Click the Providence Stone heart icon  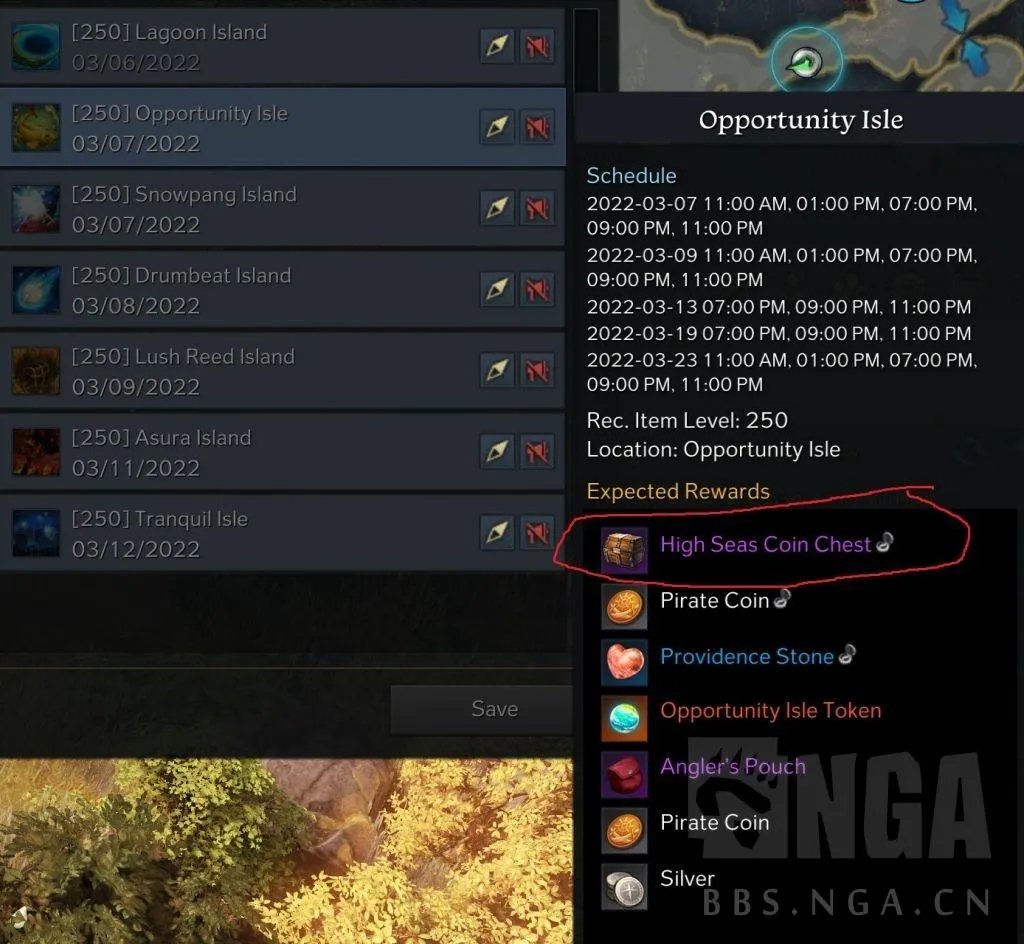624,662
